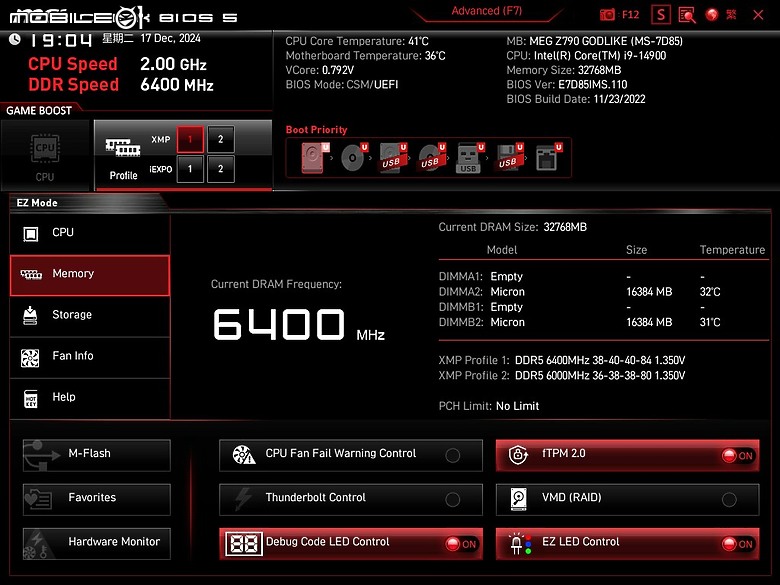The width and height of the screenshot is (780, 585).
Task: Click the 31°C temperature of DIMMB2
Action: coord(710,322)
